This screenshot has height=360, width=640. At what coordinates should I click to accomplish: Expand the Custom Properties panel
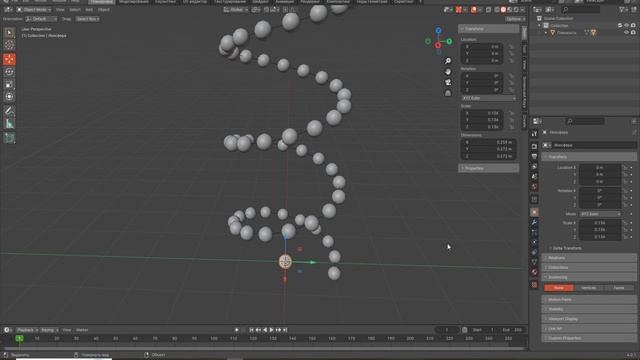pos(589,338)
